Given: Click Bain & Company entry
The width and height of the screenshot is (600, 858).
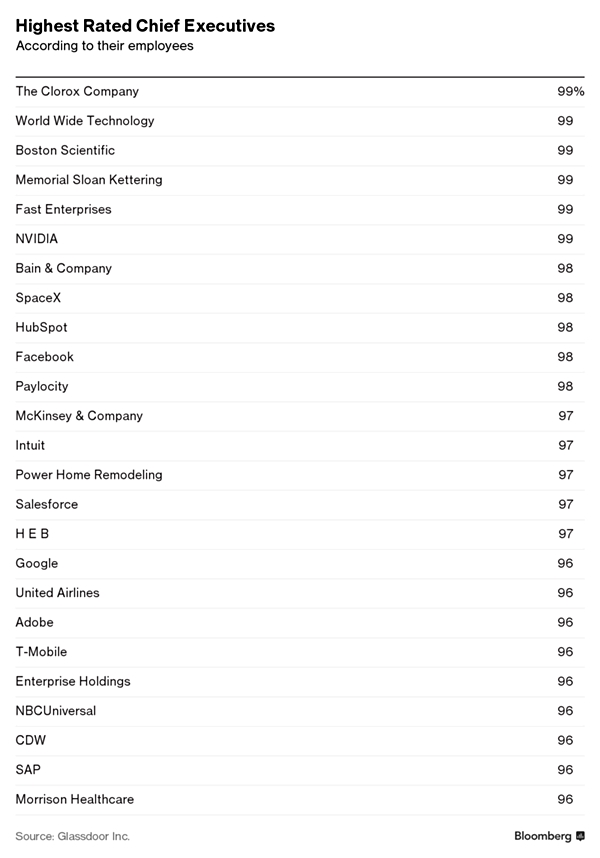Looking at the screenshot, I should pyautogui.click(x=64, y=268).
